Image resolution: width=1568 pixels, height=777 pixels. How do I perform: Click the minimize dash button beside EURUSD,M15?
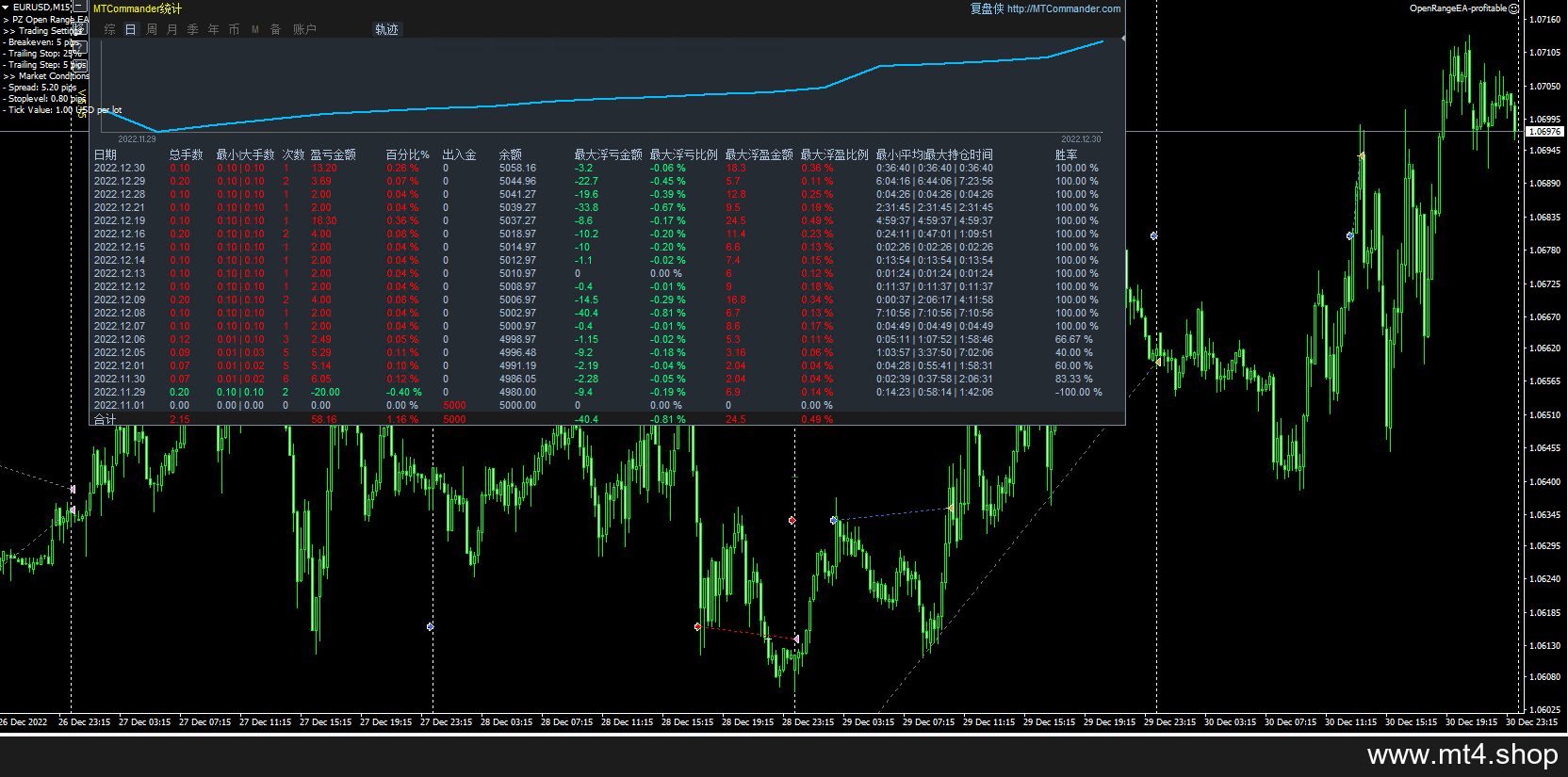[80, 7]
